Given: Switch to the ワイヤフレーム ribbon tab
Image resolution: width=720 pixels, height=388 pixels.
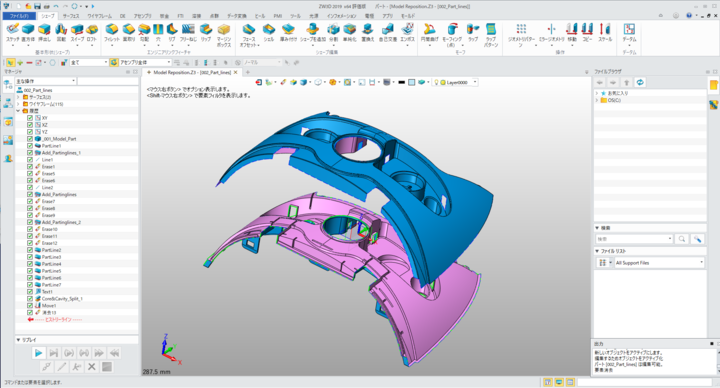Looking at the screenshot, I should pyautogui.click(x=100, y=16).
